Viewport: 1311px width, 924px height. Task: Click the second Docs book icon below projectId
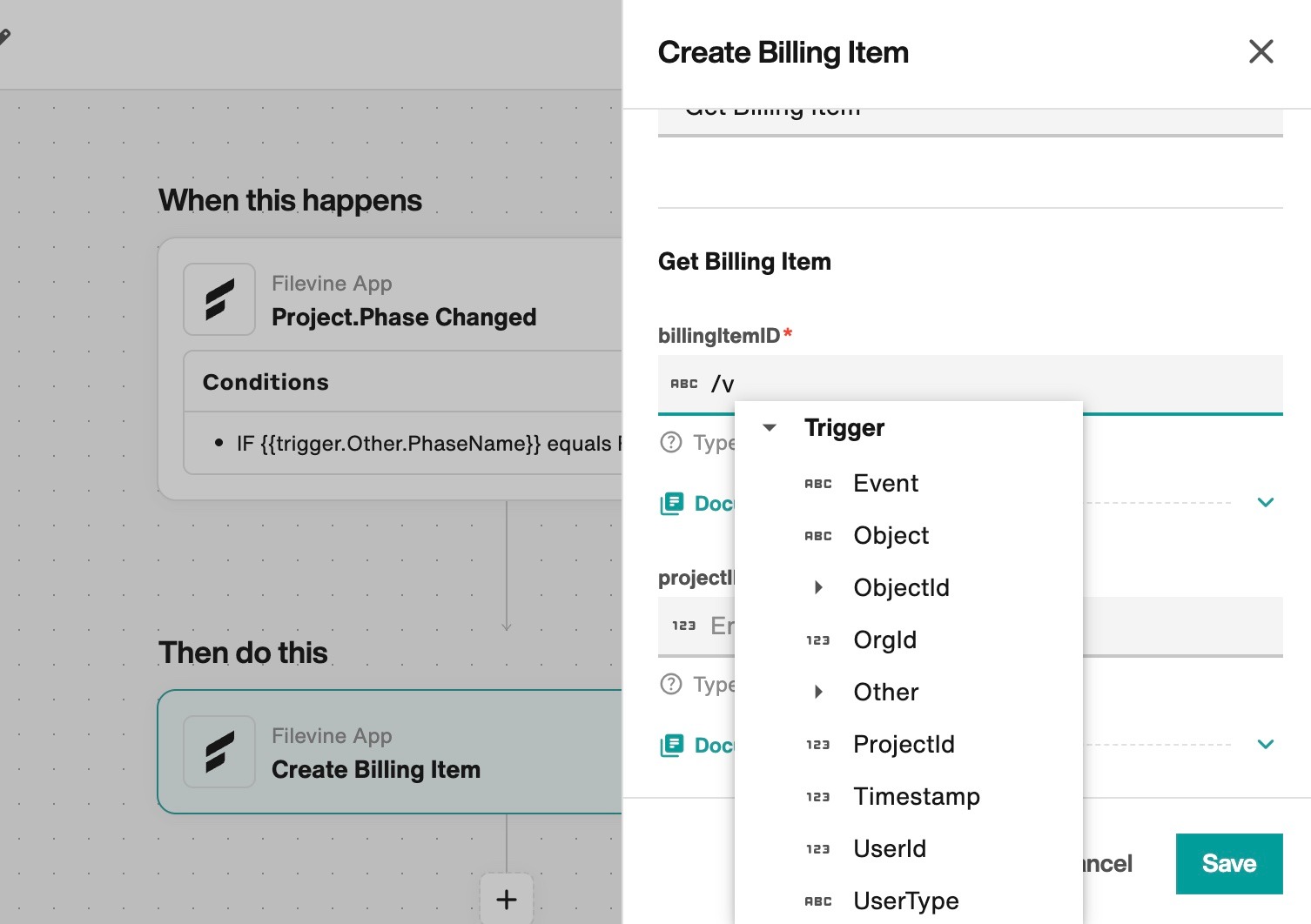click(672, 746)
